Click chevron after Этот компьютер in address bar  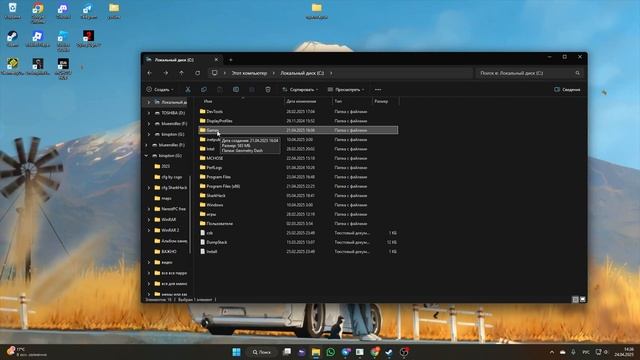click(x=273, y=73)
